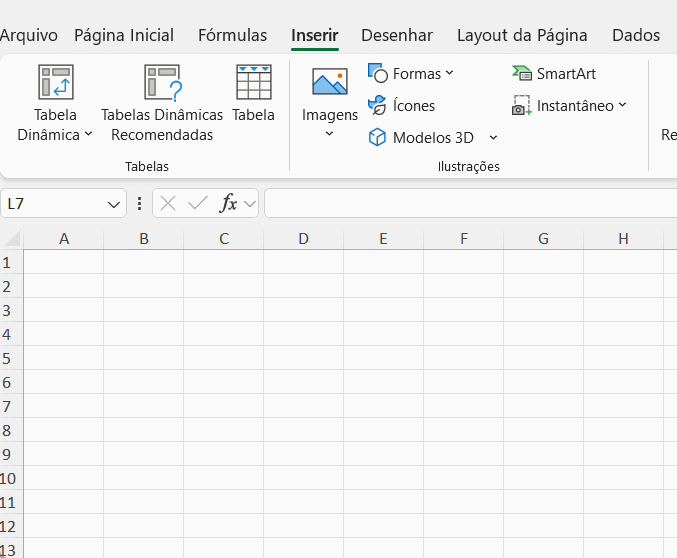Open the Arquivo menu
Image resolution: width=677 pixels, height=558 pixels.
click(29, 35)
